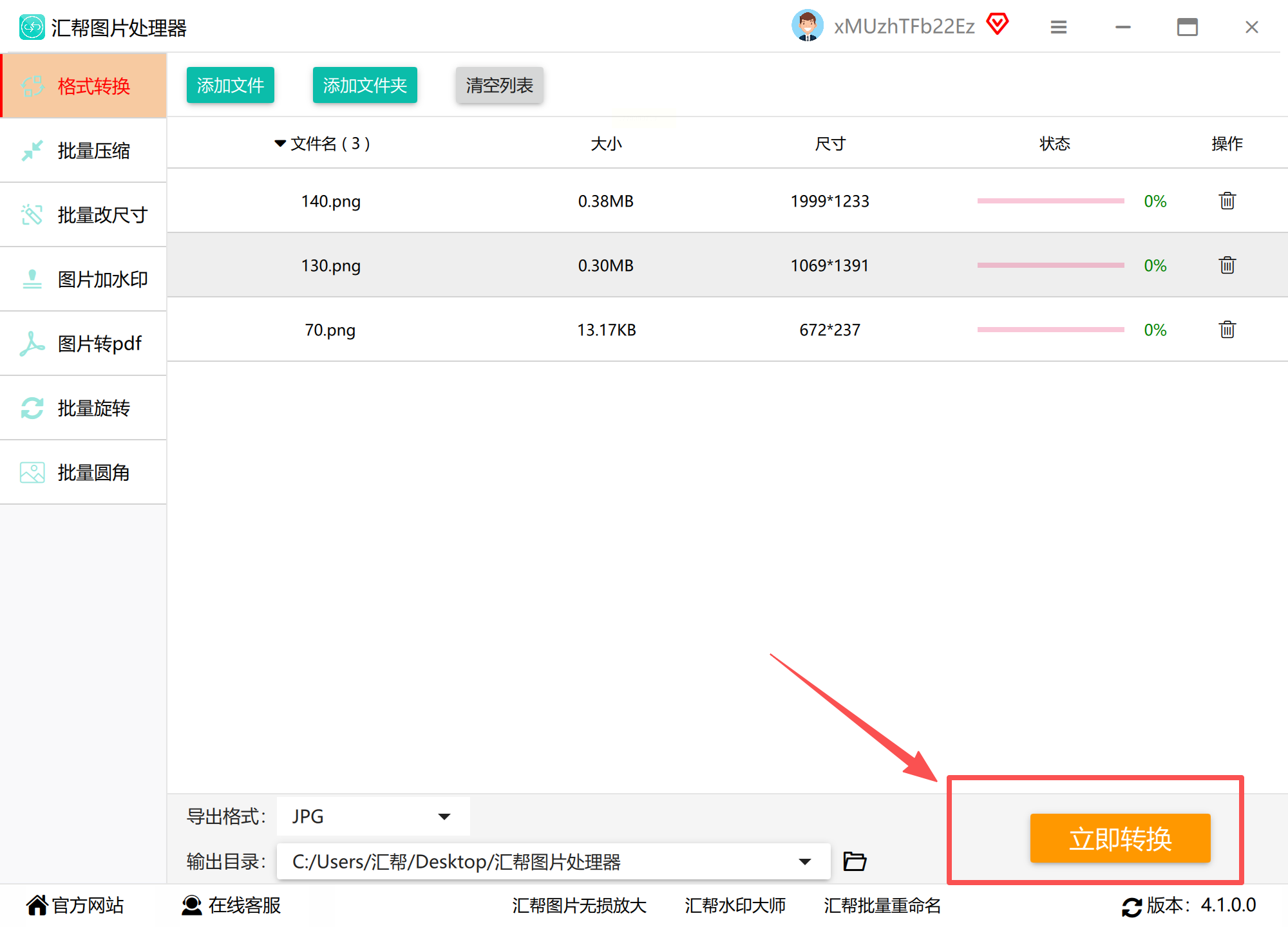Click trash icon for 70.png
Screen dimensions: 1288x927
point(1227,330)
